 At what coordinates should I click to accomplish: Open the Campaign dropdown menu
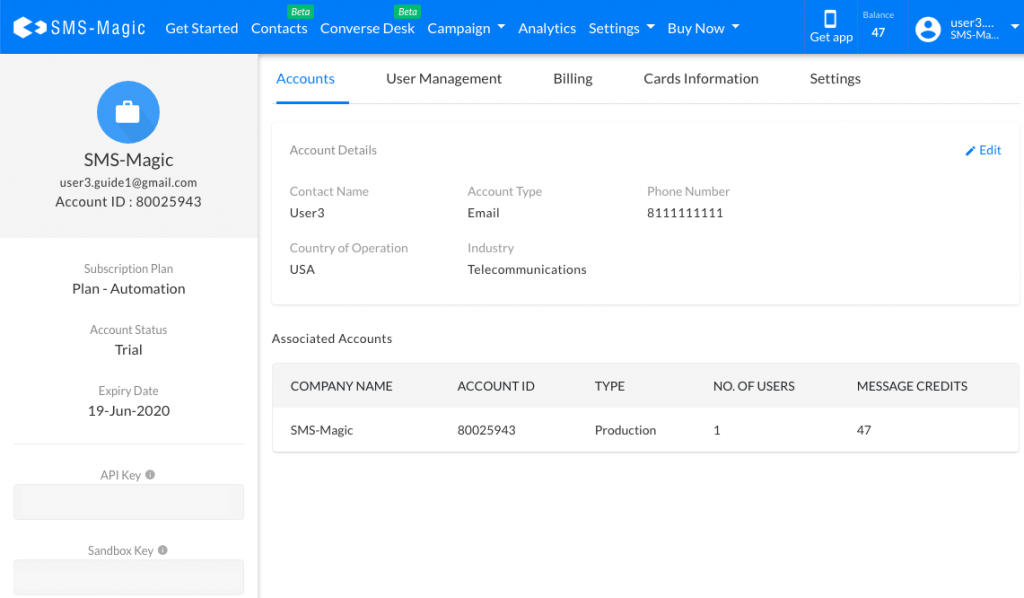pos(466,28)
